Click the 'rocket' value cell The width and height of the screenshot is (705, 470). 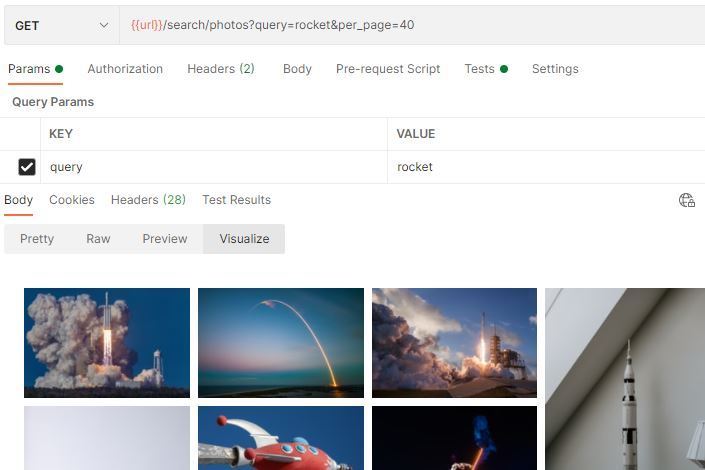point(546,167)
